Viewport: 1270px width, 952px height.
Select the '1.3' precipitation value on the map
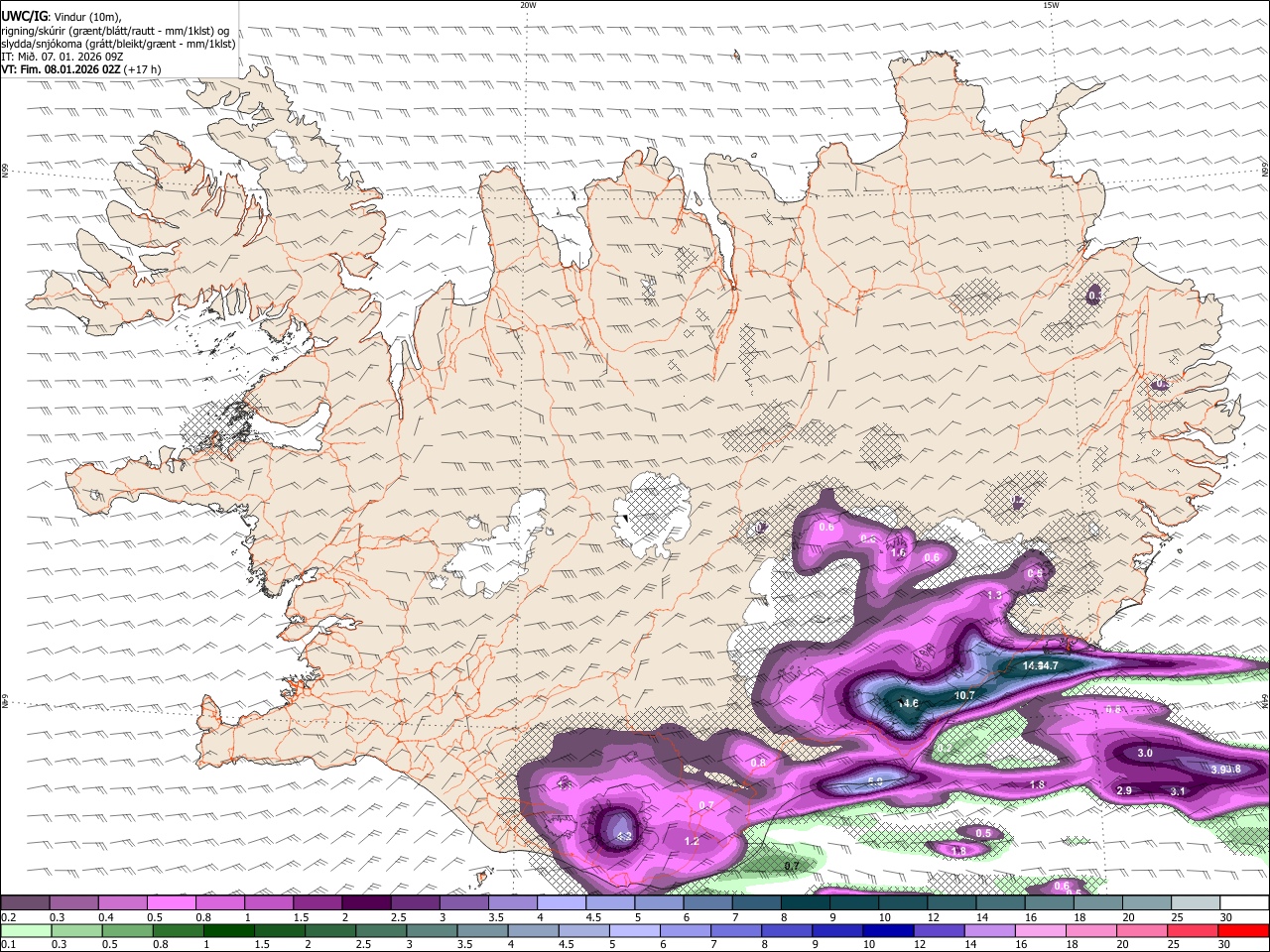click(996, 595)
